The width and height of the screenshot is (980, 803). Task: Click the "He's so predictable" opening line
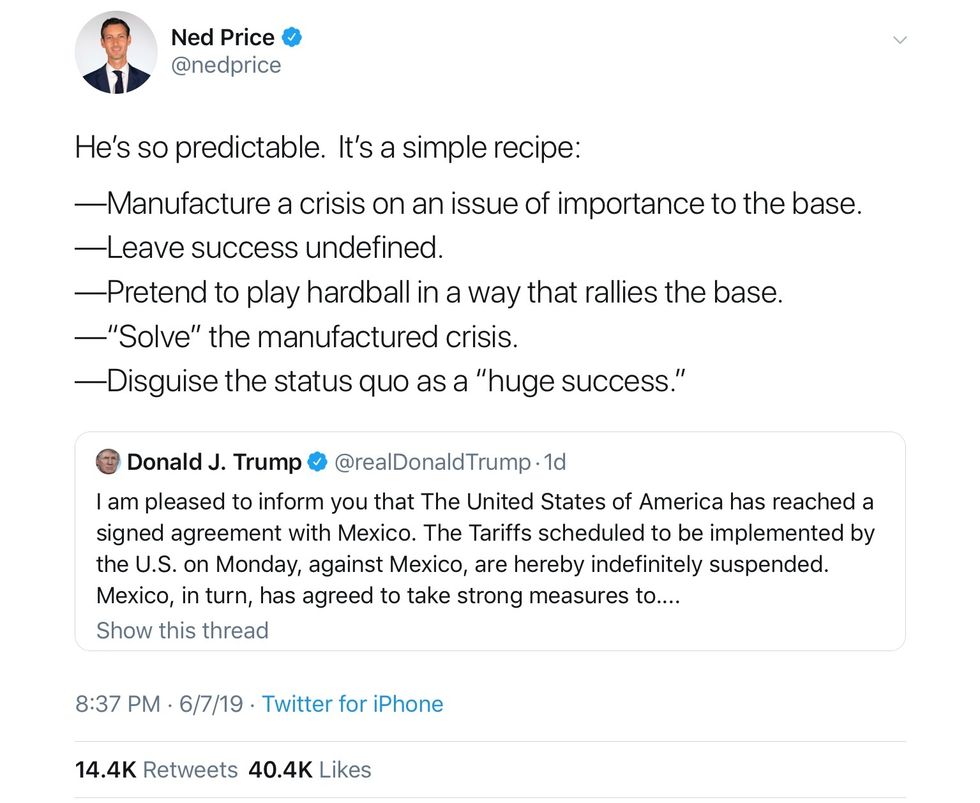tap(327, 149)
